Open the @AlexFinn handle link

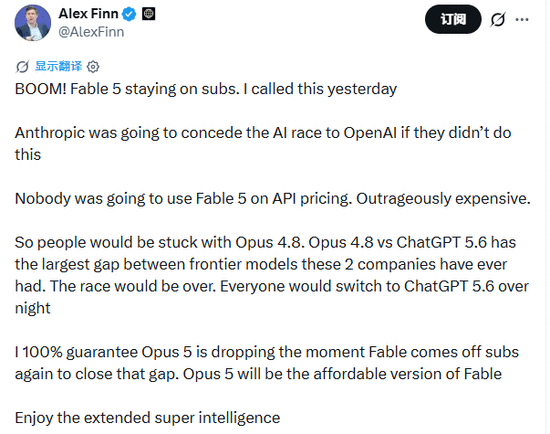91,32
